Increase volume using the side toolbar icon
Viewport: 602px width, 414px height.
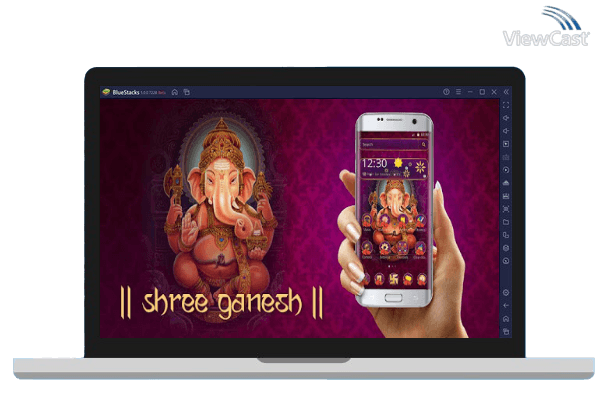[x=506, y=118]
